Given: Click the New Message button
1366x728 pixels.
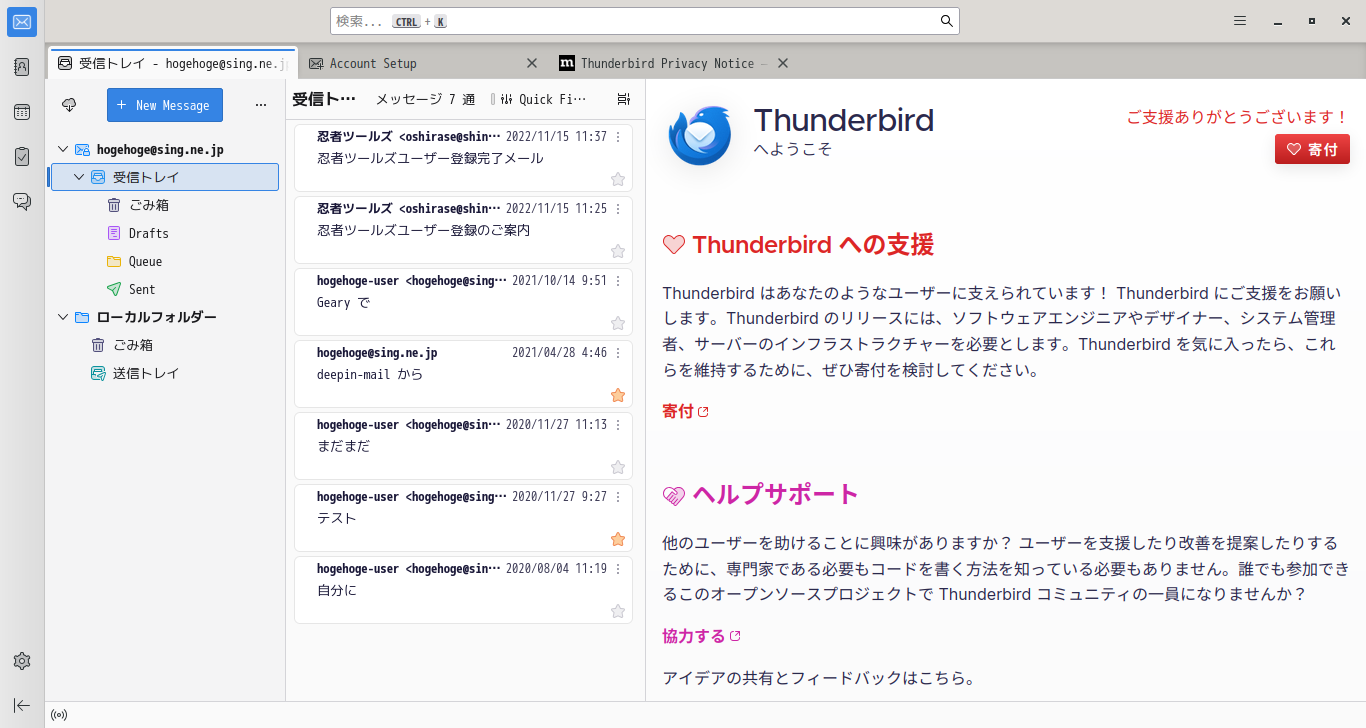Looking at the screenshot, I should (x=165, y=105).
